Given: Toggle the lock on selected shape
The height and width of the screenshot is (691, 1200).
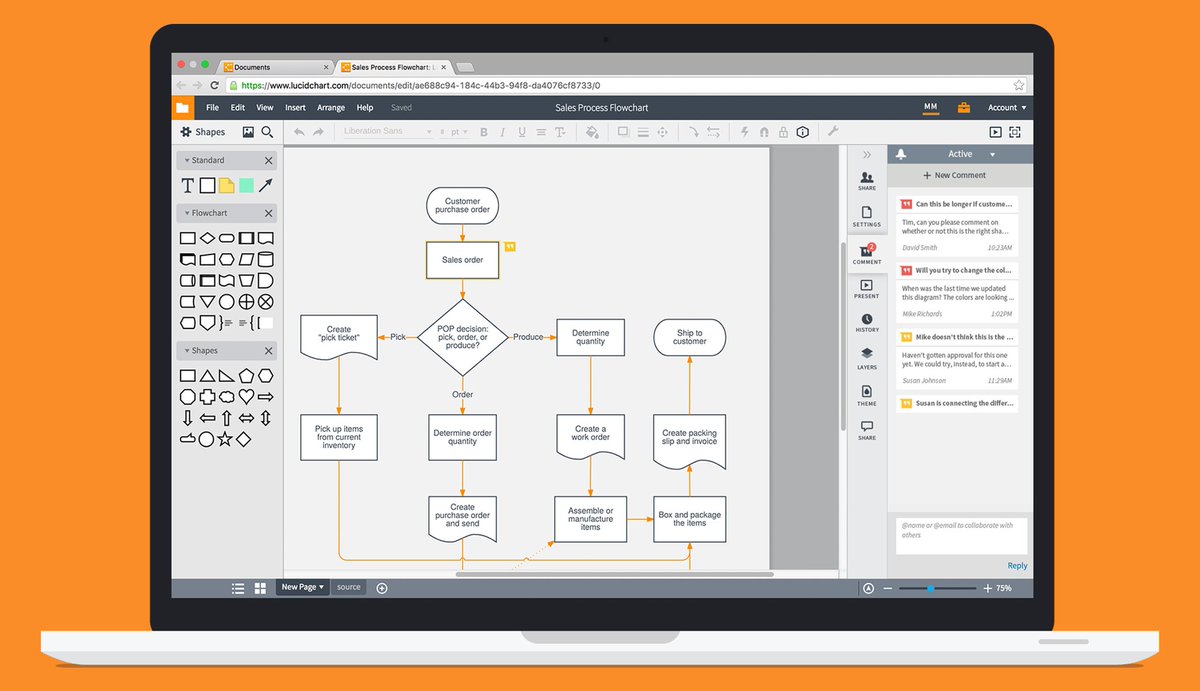Looking at the screenshot, I should pos(784,131).
